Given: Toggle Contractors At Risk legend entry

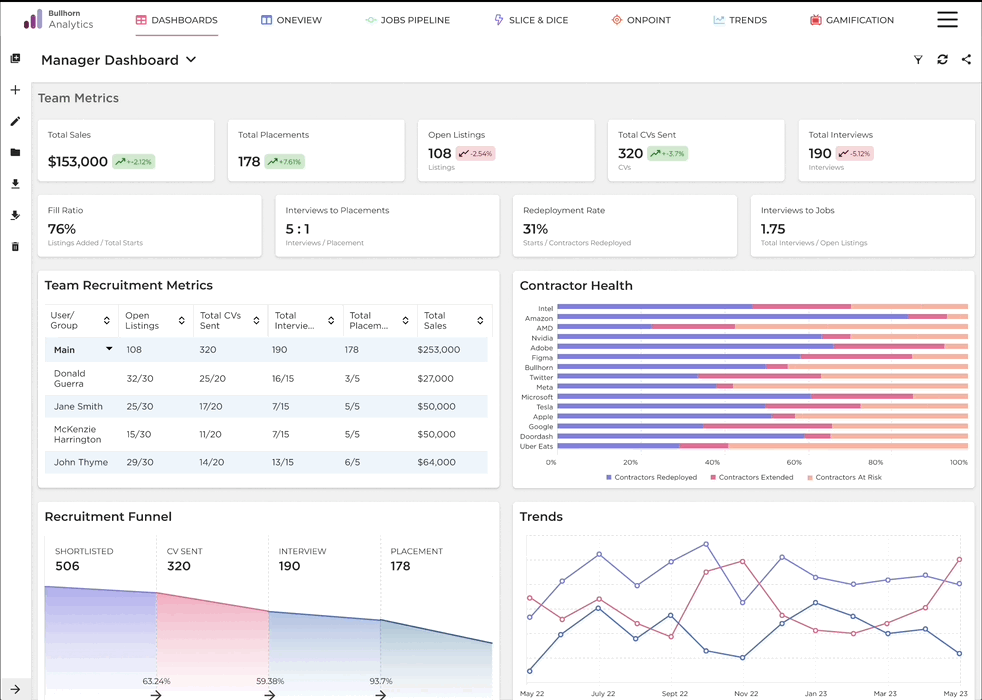Looking at the screenshot, I should pos(844,477).
